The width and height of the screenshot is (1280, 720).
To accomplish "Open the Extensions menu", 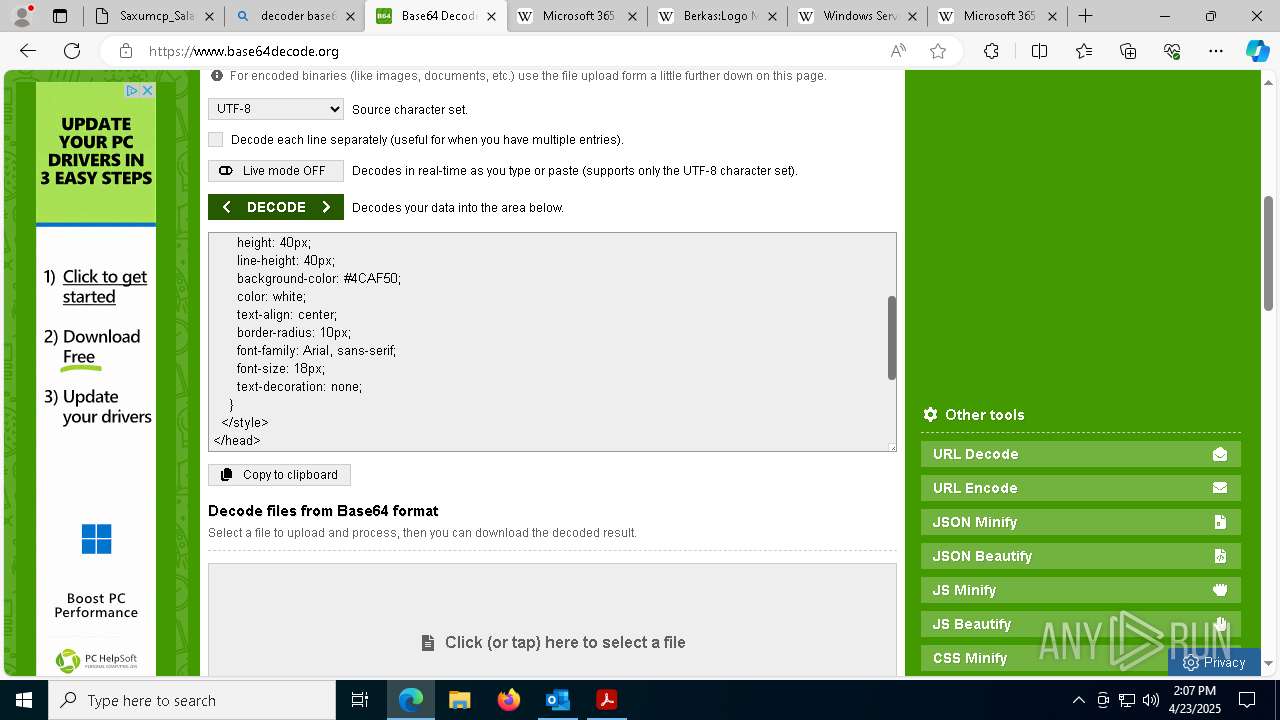I will tap(991, 51).
